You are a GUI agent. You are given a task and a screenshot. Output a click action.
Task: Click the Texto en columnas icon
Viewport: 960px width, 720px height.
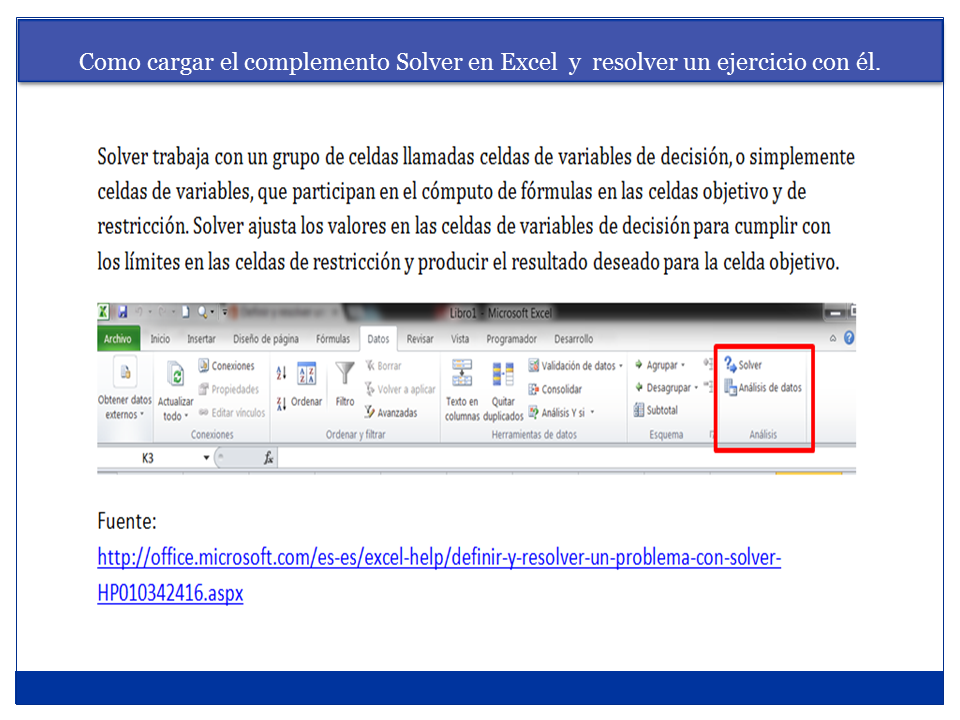pyautogui.click(x=462, y=373)
